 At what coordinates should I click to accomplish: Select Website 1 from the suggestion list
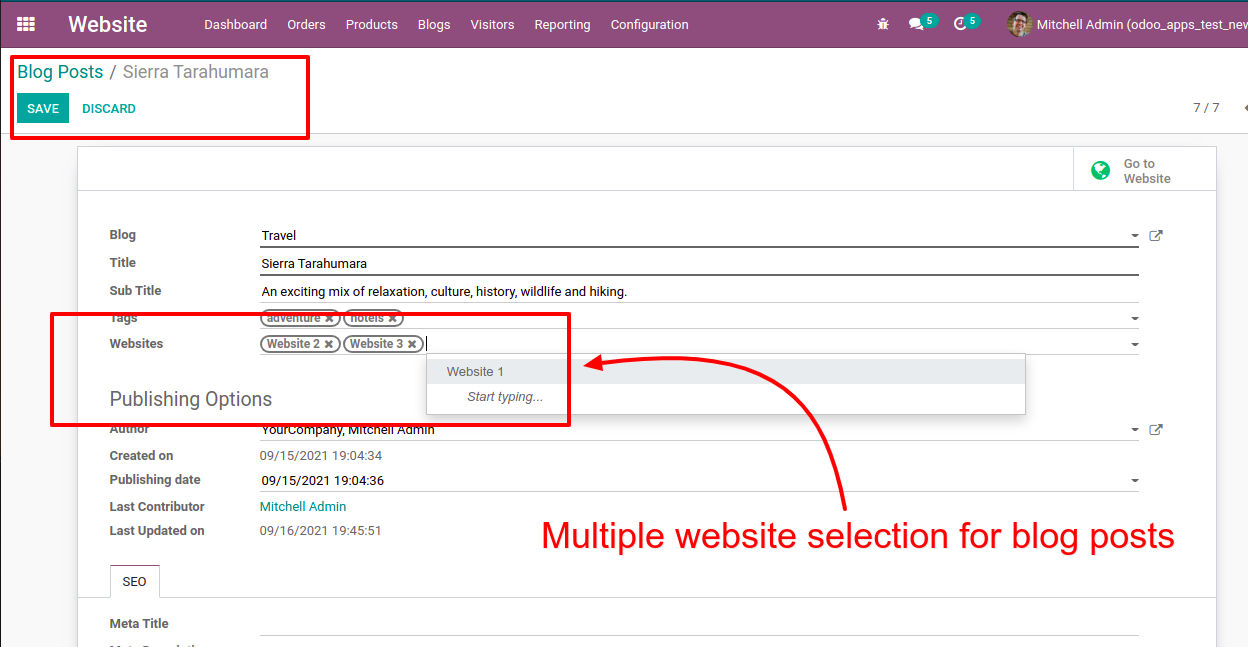coord(475,372)
